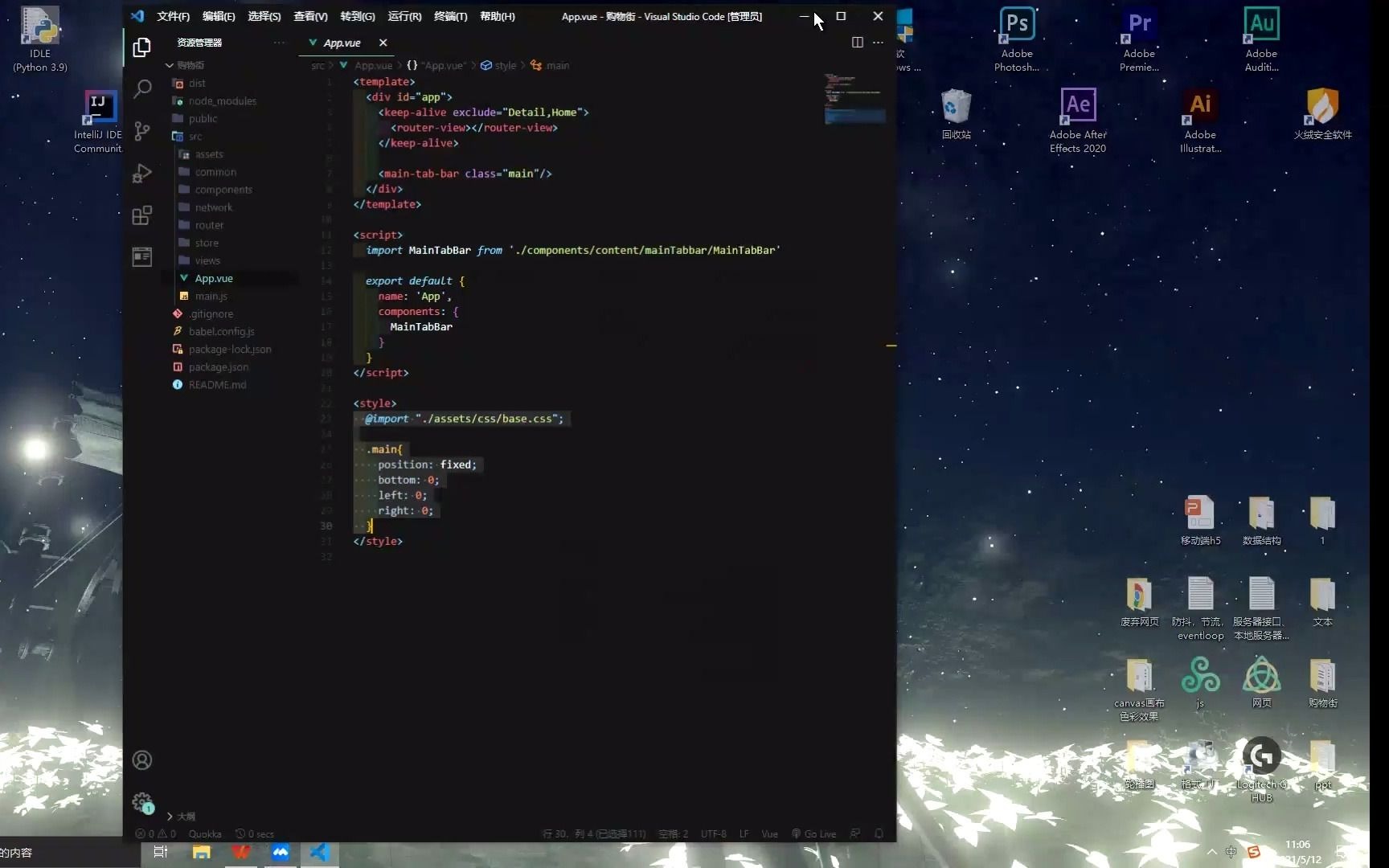Click the LF end-of-line indicator
Image resolution: width=1389 pixels, height=868 pixels.
(x=744, y=834)
